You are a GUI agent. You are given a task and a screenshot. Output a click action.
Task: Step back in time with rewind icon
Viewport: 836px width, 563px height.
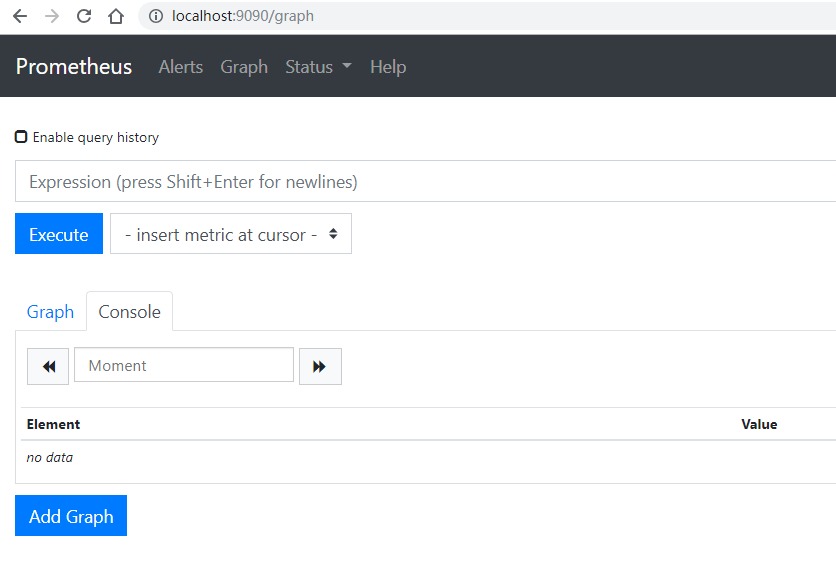coord(48,366)
